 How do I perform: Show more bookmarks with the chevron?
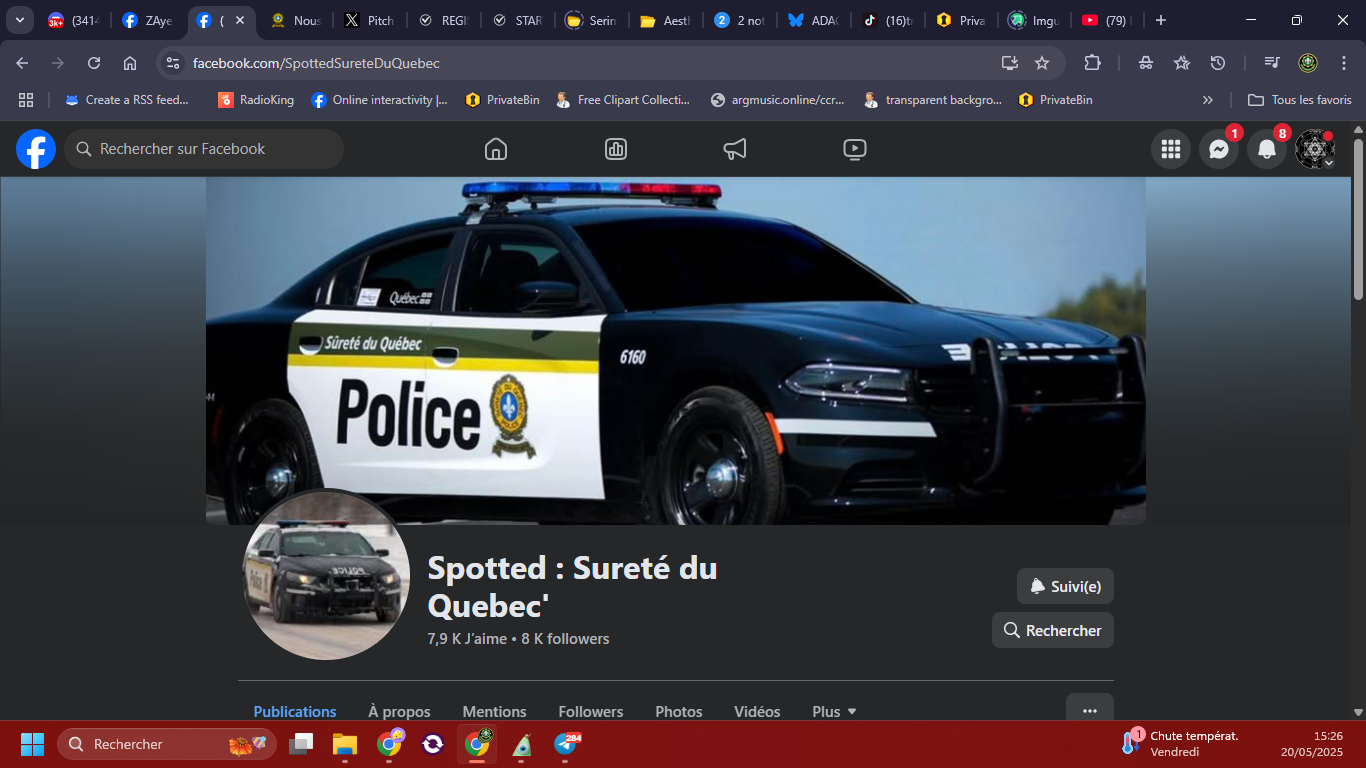1208,100
